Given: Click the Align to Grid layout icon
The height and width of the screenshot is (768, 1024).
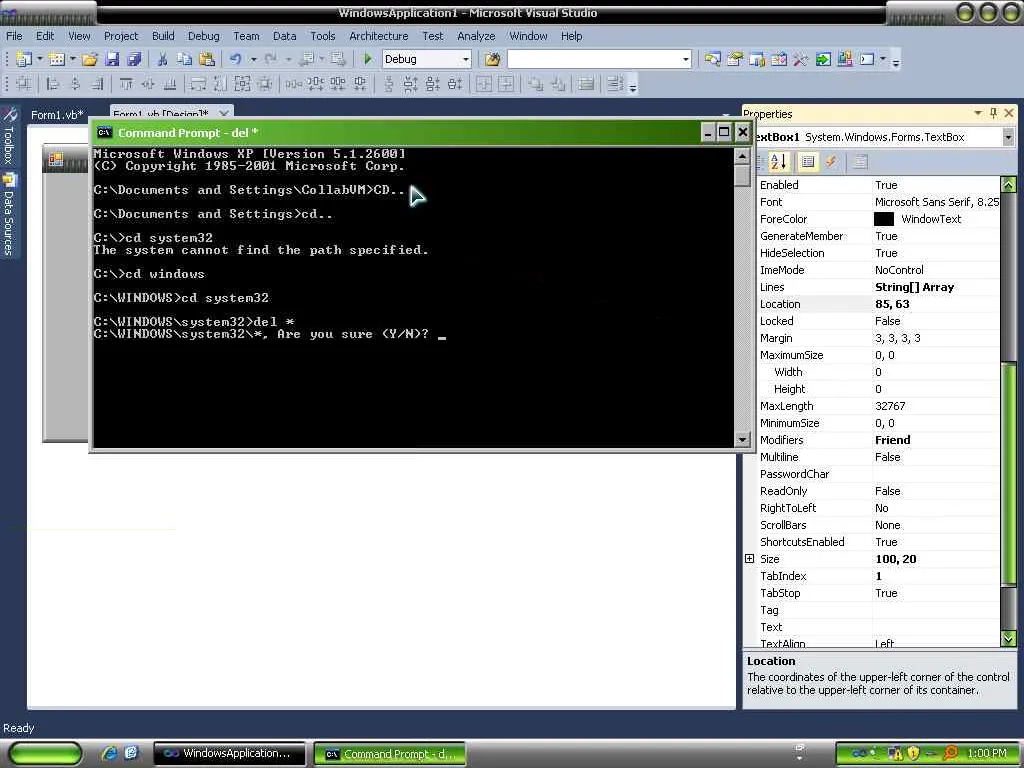Looking at the screenshot, I should click(24, 84).
